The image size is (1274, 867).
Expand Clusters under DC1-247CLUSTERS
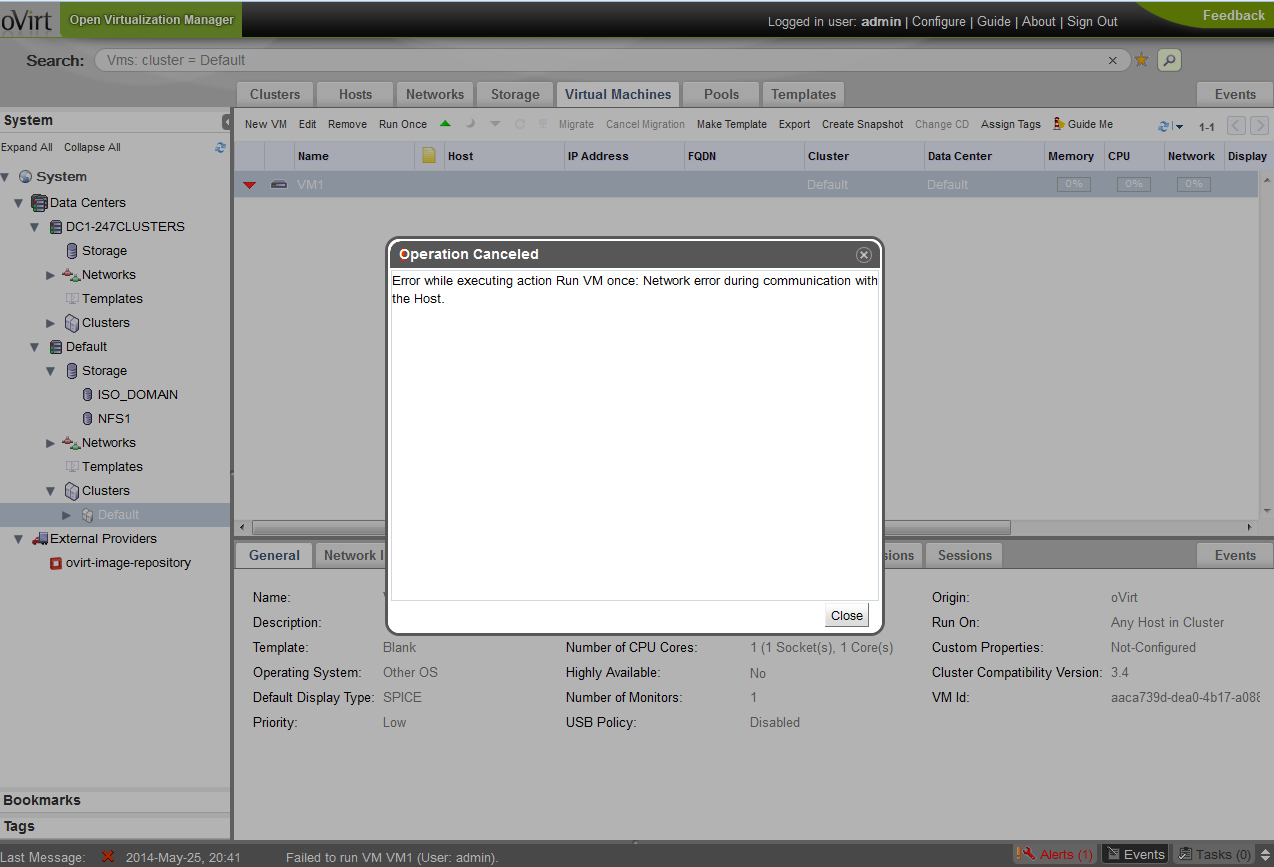(51, 323)
